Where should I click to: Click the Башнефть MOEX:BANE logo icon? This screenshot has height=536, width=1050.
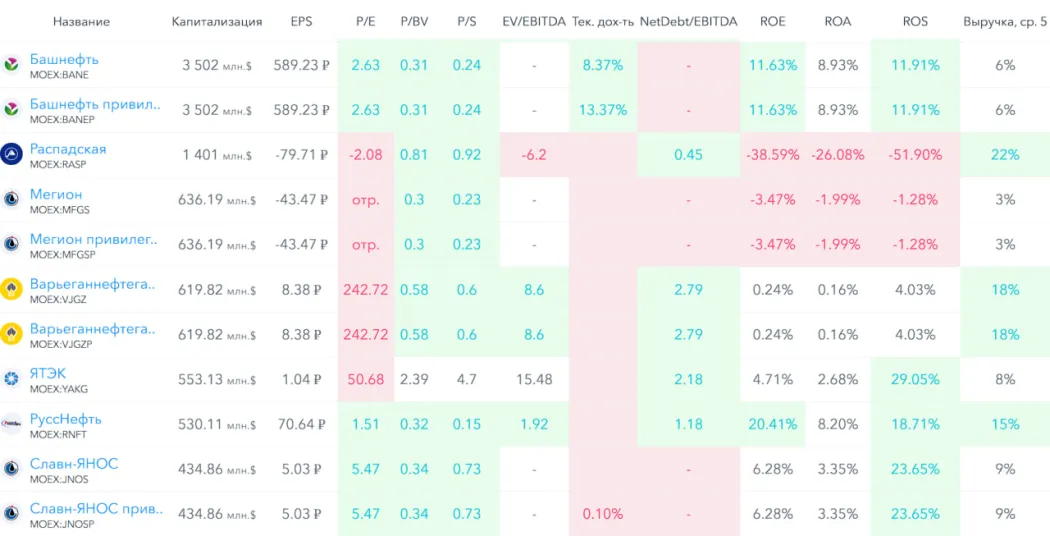pos(12,64)
